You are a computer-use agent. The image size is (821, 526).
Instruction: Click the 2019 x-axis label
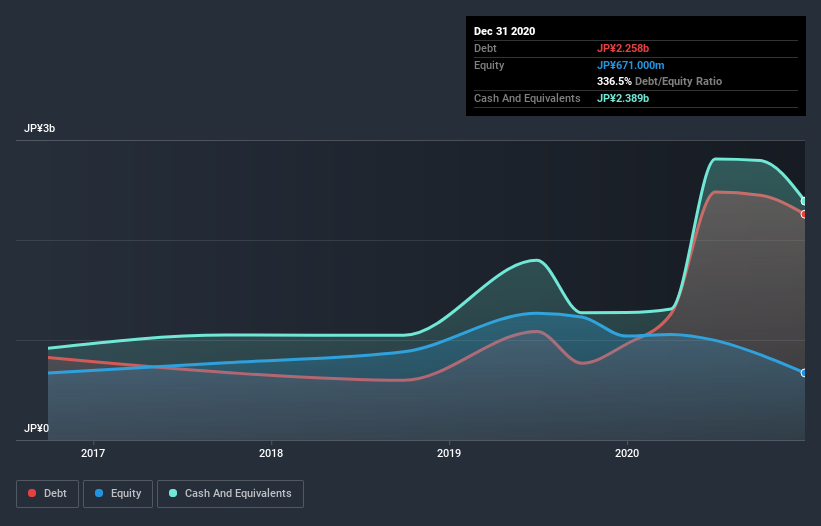point(449,453)
